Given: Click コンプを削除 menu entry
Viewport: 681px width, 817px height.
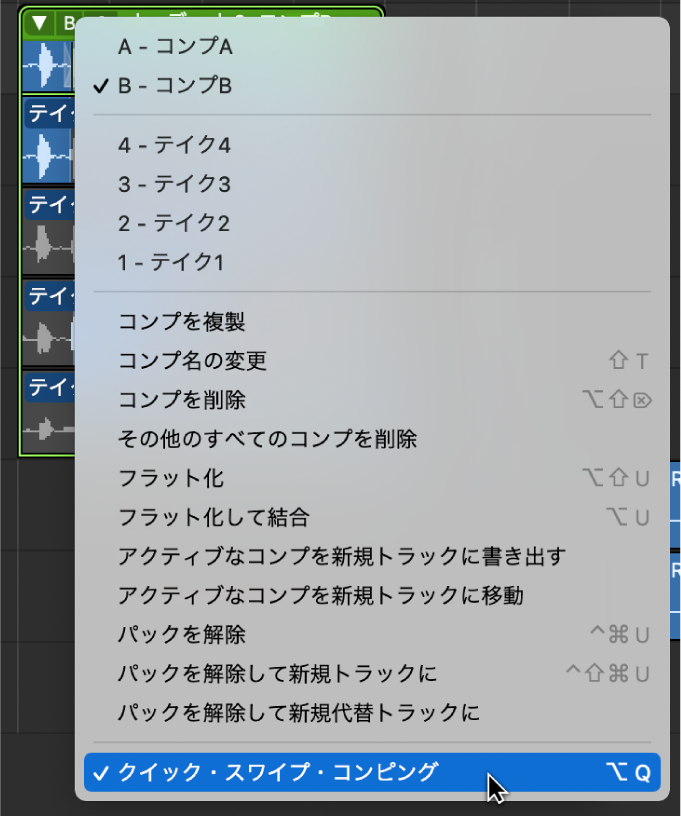Looking at the screenshot, I should click(372, 400).
